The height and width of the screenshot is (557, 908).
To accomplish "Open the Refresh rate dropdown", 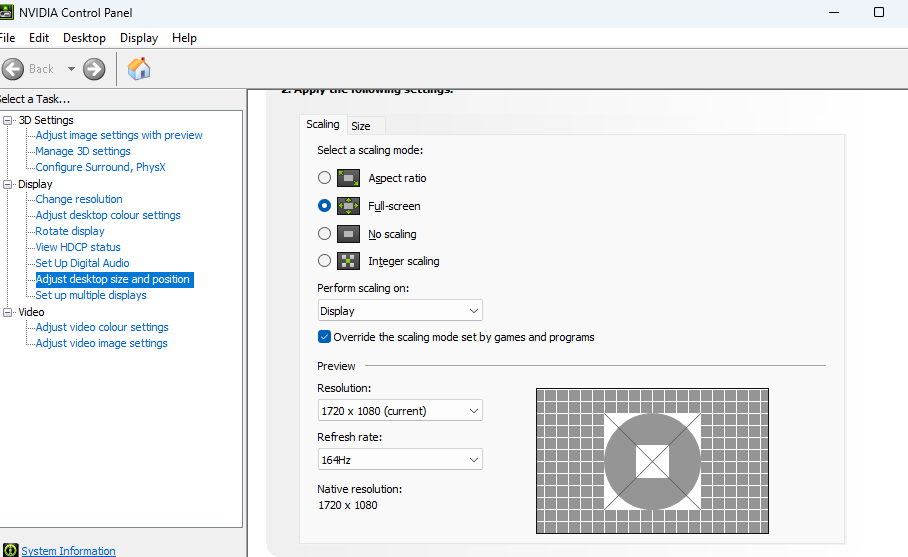I will coord(400,460).
